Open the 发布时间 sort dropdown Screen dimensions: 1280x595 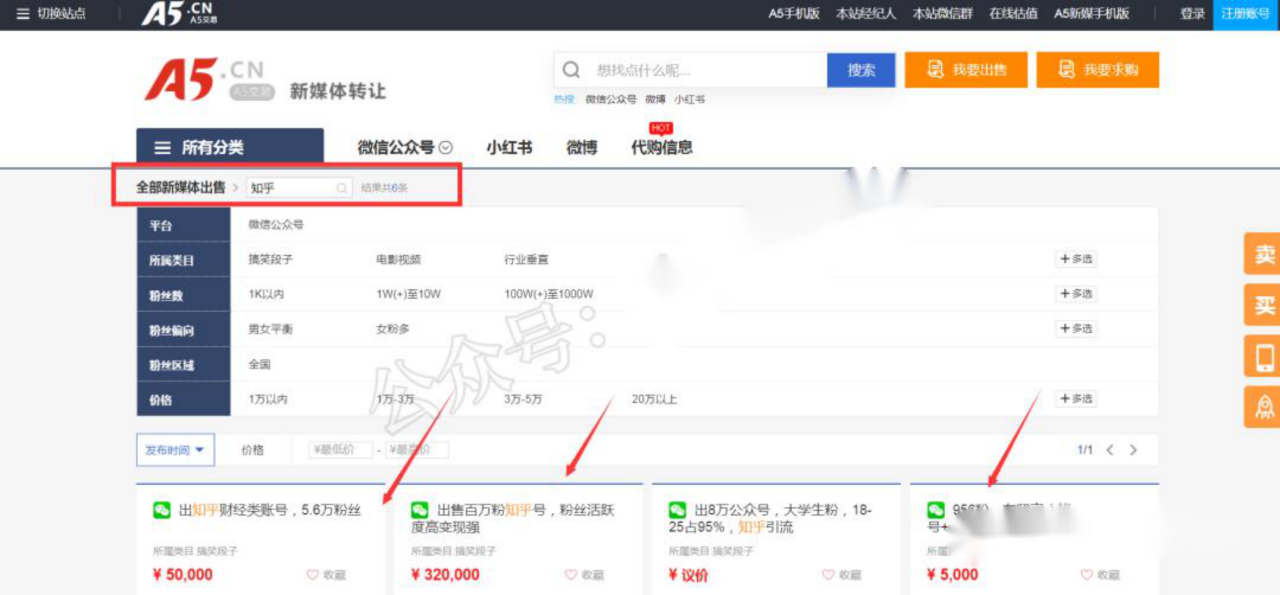coord(175,450)
